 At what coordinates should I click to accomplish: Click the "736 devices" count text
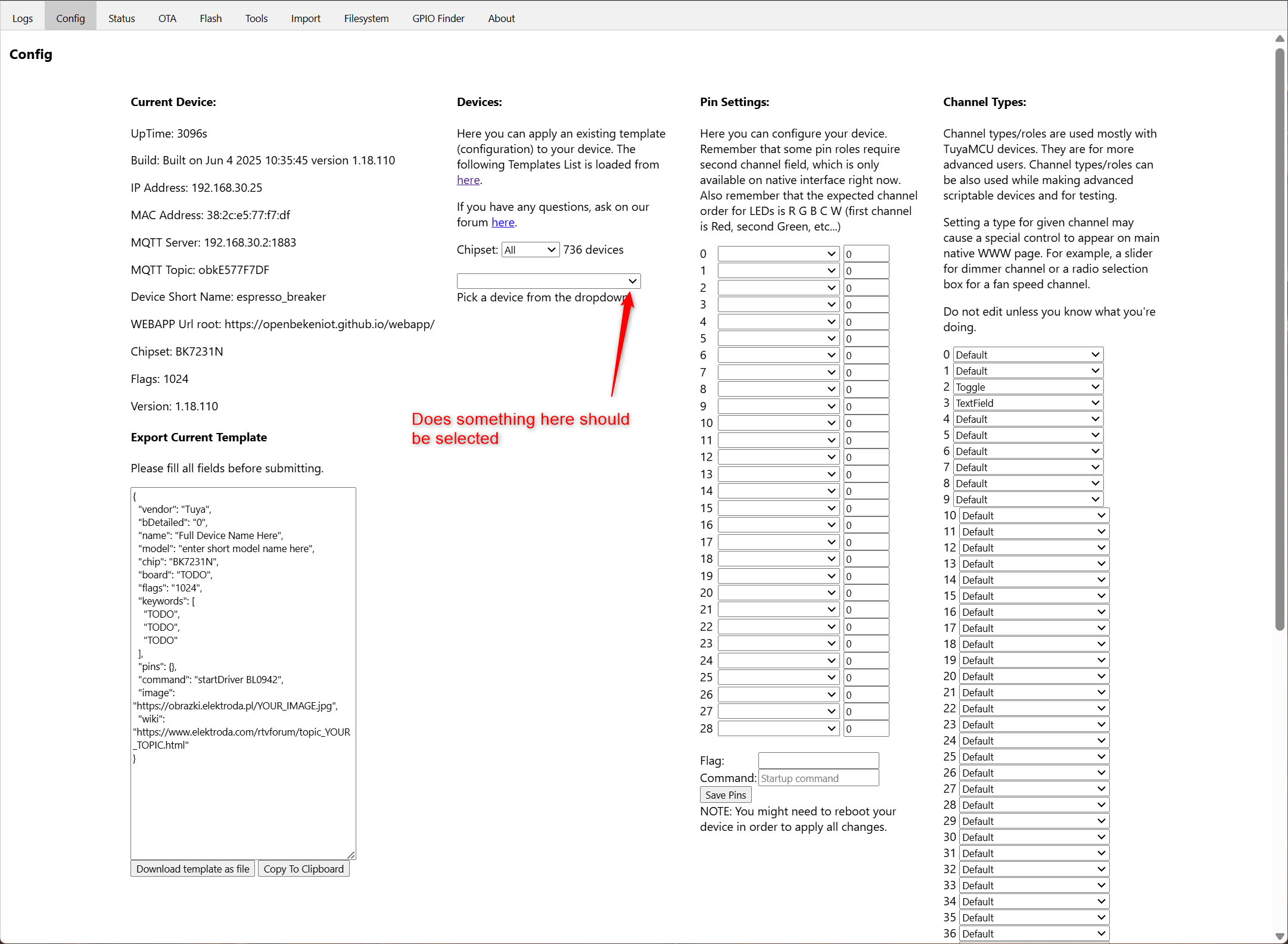(x=593, y=250)
